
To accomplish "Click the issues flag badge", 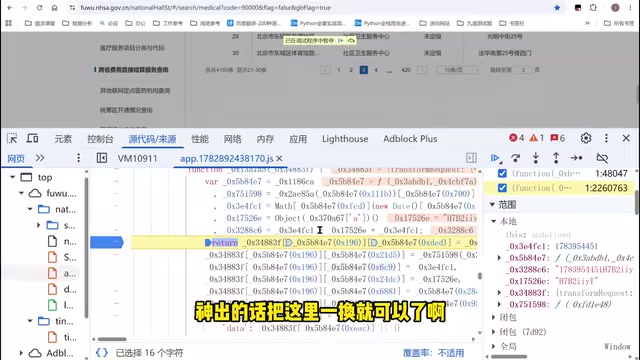I will tap(558, 138).
